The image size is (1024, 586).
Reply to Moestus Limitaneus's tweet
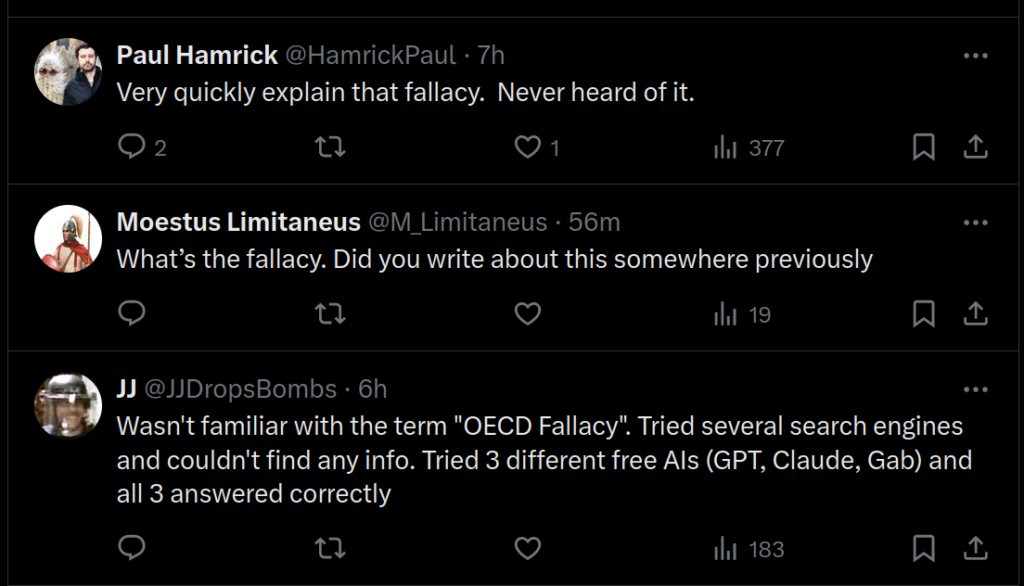tap(132, 315)
